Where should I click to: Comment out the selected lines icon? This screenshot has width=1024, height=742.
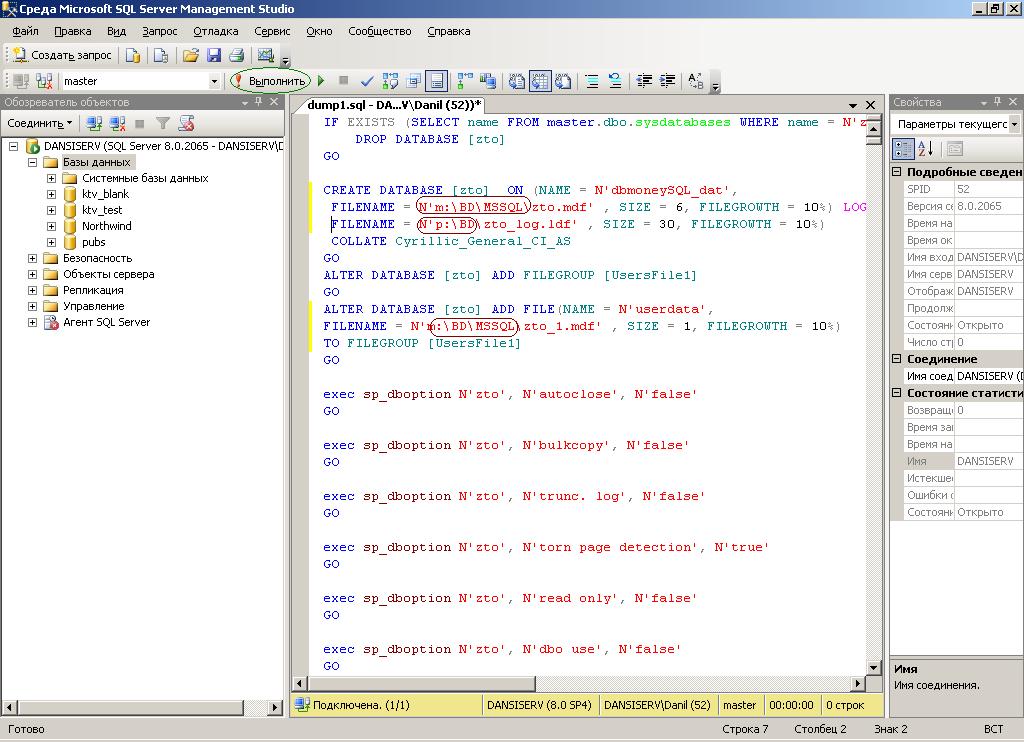pyautogui.click(x=592, y=81)
